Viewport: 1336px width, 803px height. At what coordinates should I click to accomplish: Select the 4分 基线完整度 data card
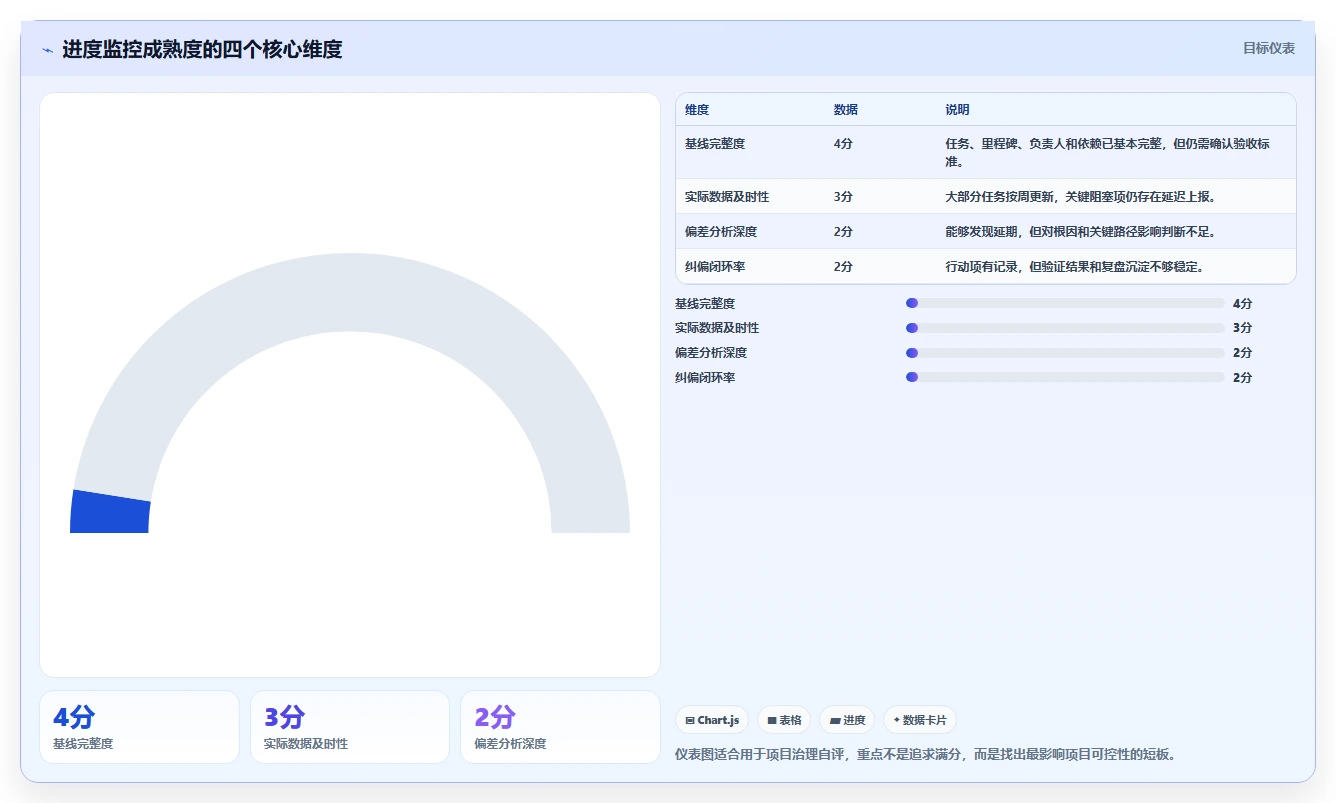139,727
